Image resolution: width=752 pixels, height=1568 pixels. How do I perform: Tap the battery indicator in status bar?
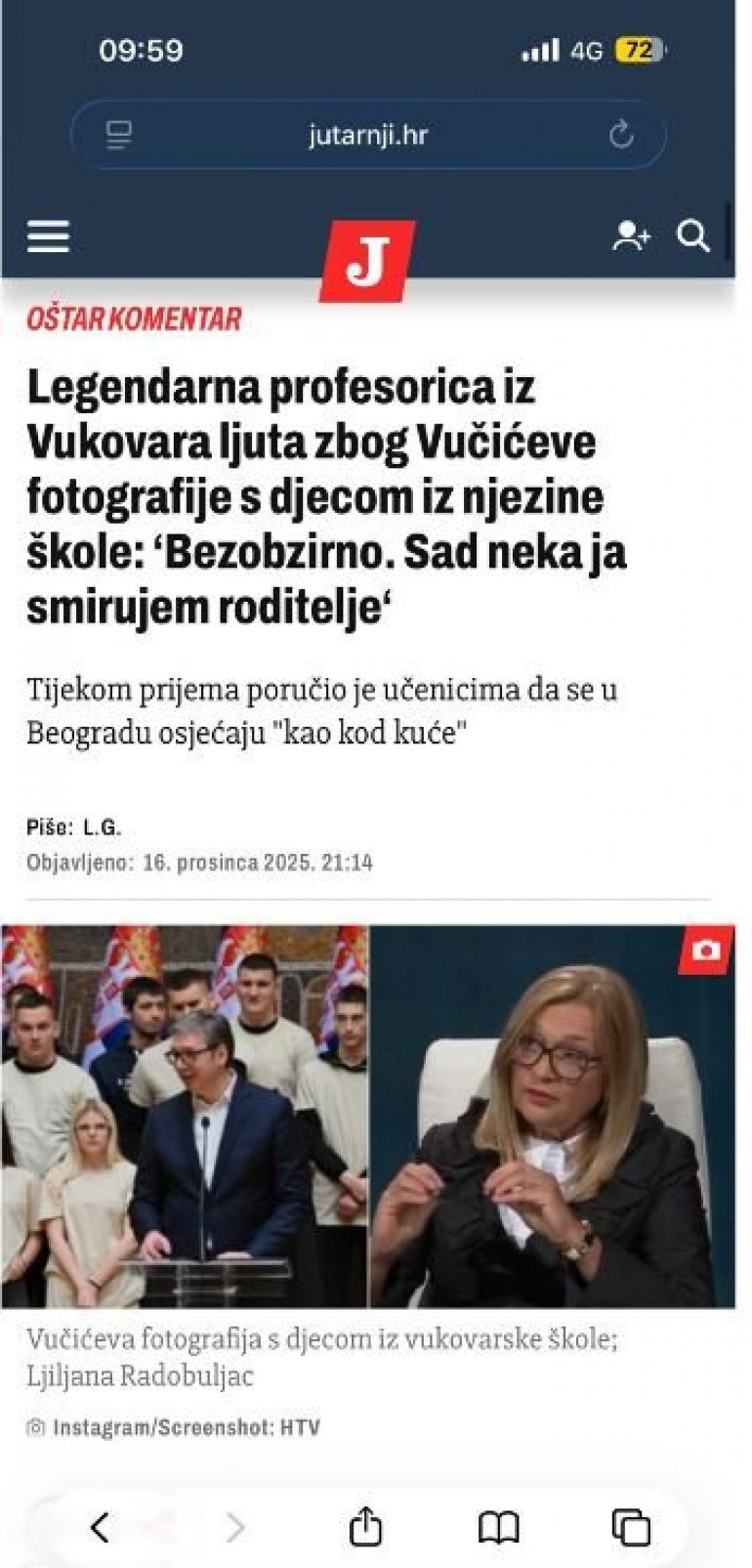point(639,51)
